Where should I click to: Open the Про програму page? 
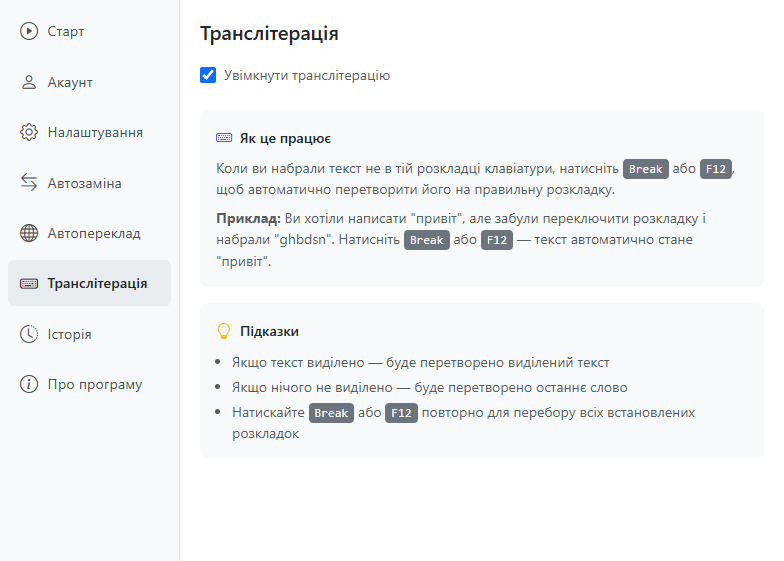90,384
